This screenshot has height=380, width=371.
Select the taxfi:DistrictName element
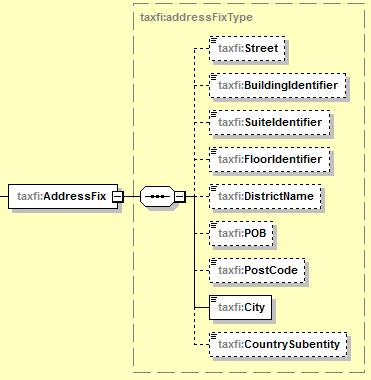click(x=265, y=197)
